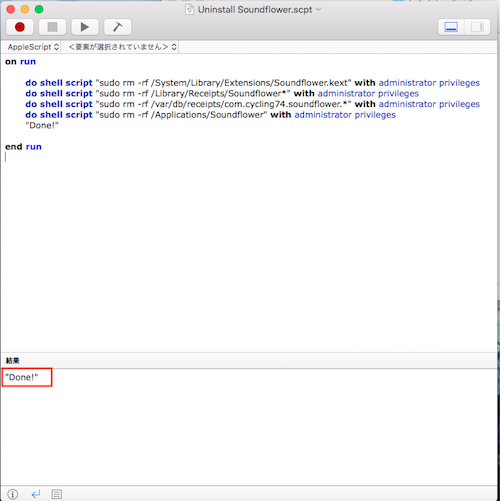Show description with the info icon
Viewport: 500px width, 501px height.
click(x=13, y=494)
